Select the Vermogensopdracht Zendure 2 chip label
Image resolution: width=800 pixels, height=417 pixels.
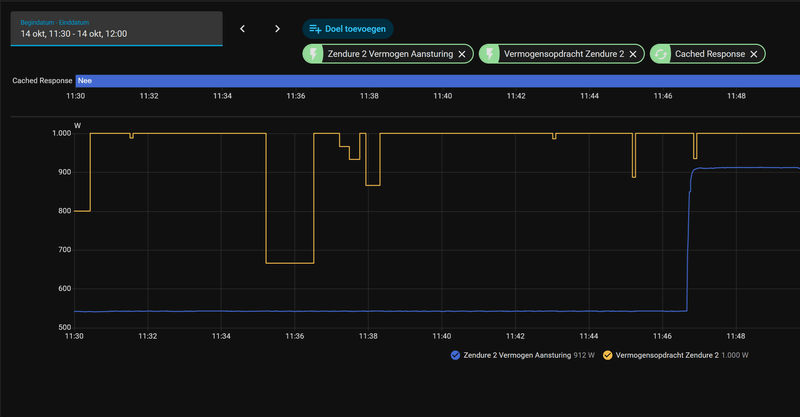tap(564, 54)
